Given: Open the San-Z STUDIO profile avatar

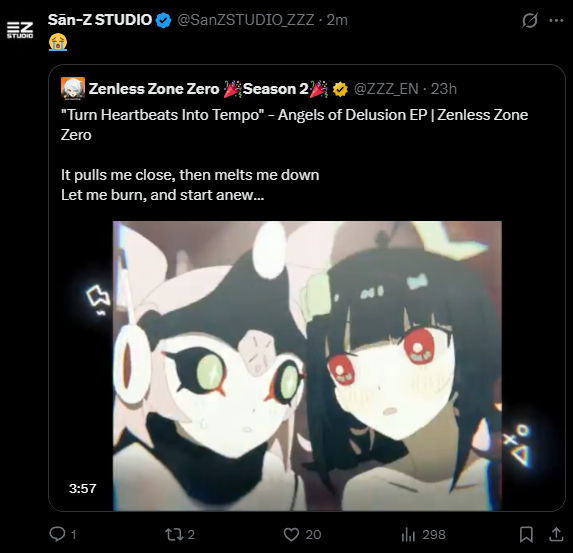Looking at the screenshot, I should (20, 30).
